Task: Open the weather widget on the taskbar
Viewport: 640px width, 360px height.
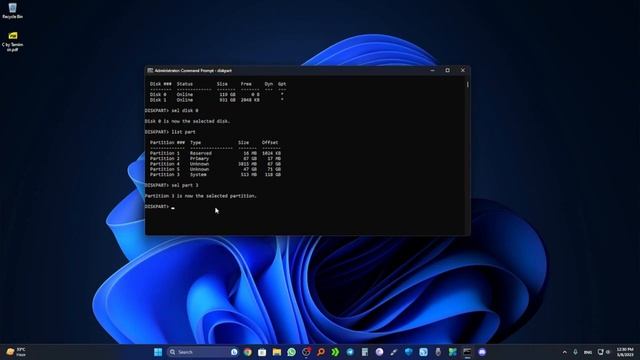Action: coord(16,352)
